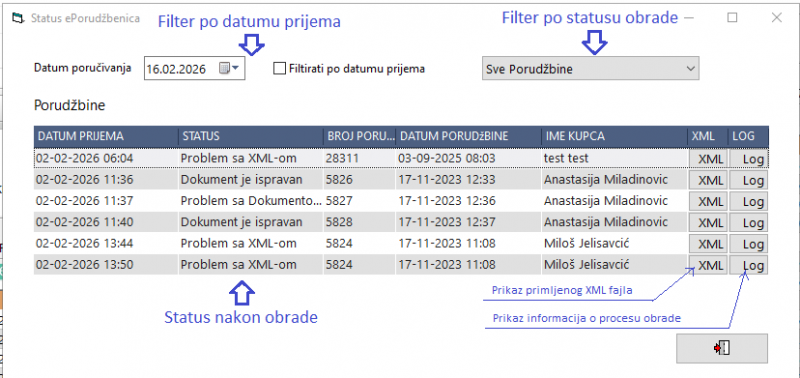Open Log for order 5827
Image resolution: width=800 pixels, height=378 pixels.
tap(748, 201)
